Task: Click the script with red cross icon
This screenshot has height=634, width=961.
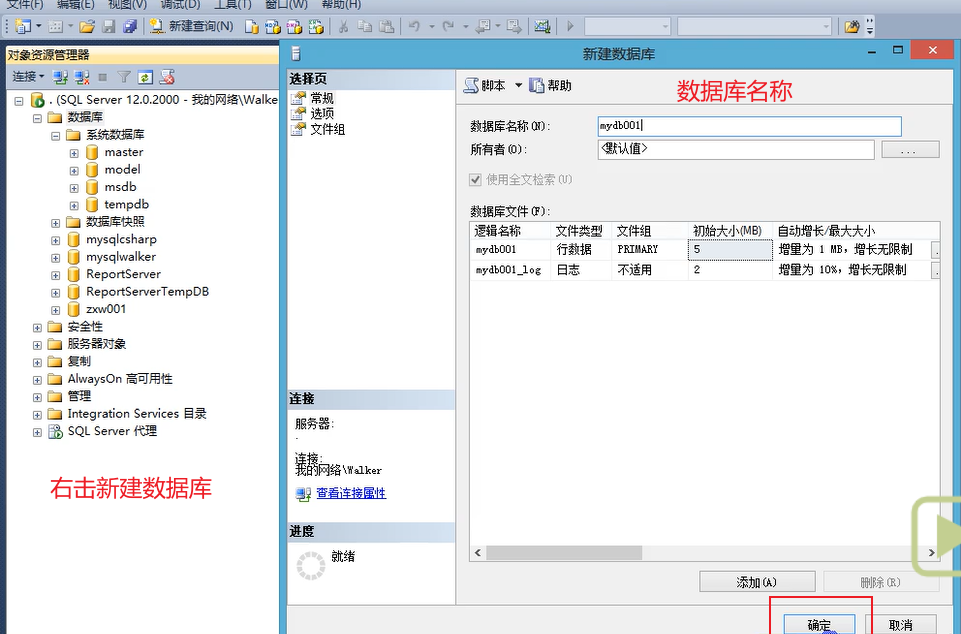Action: [x=167, y=77]
